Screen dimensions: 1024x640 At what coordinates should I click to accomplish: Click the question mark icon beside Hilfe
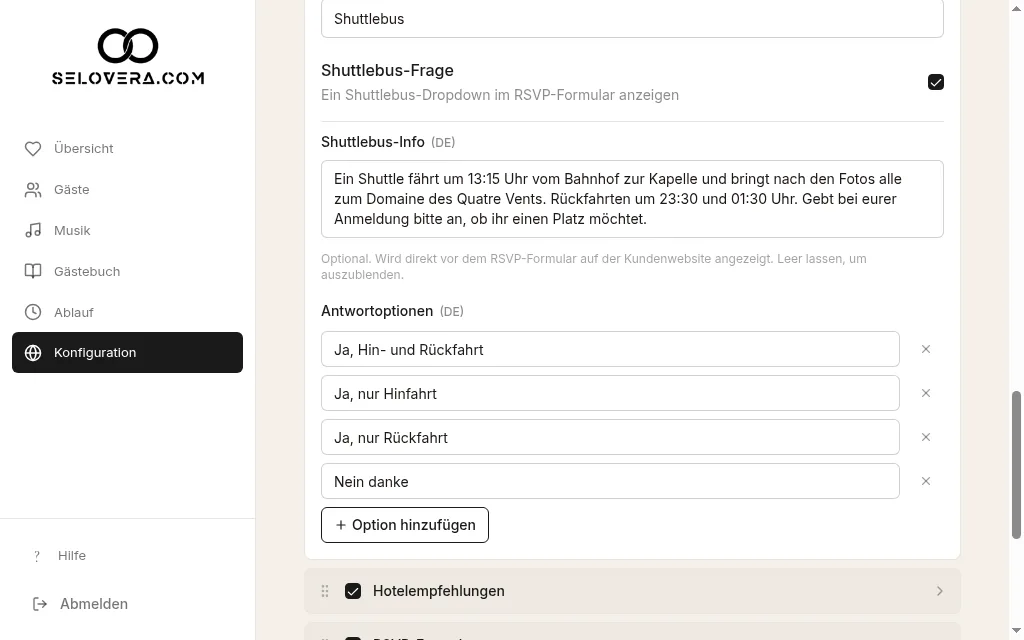coord(37,556)
